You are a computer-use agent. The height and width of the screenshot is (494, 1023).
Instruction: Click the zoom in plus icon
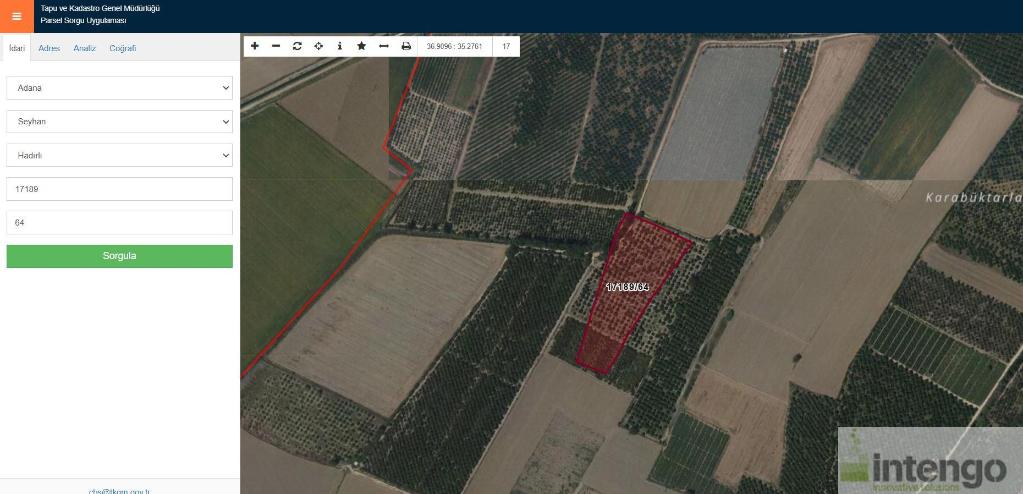point(255,46)
